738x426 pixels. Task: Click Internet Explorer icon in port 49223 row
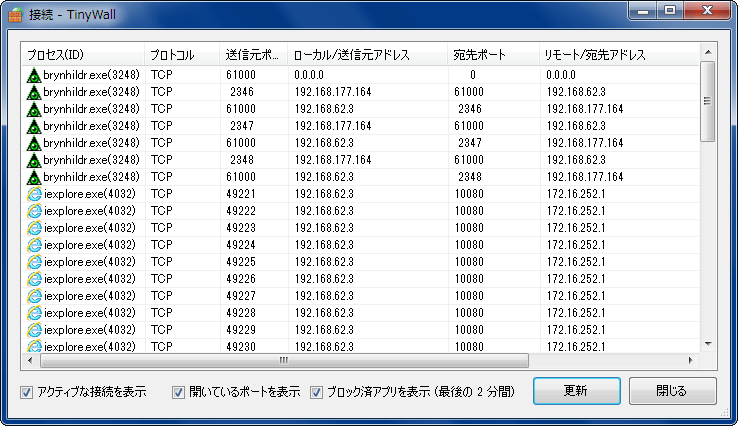pyautogui.click(x=34, y=228)
